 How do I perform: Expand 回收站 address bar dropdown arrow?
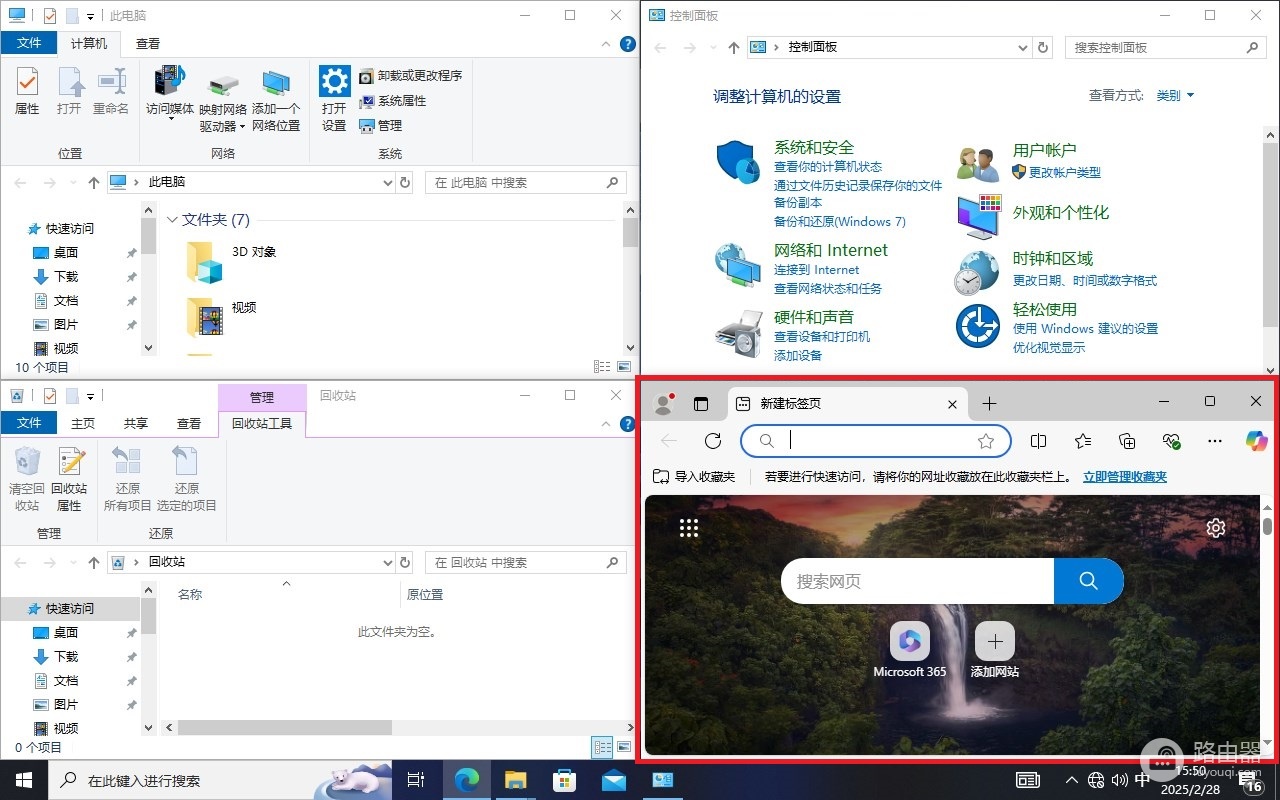388,563
